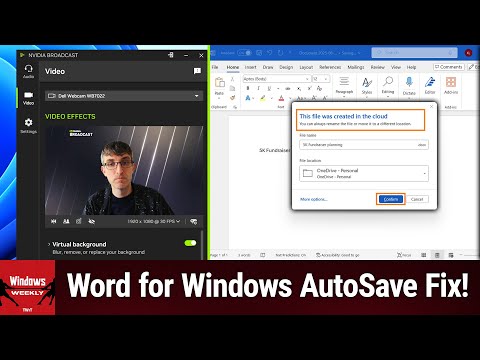
Task: Switch to the Insert ribbon tab
Action: tap(250, 67)
